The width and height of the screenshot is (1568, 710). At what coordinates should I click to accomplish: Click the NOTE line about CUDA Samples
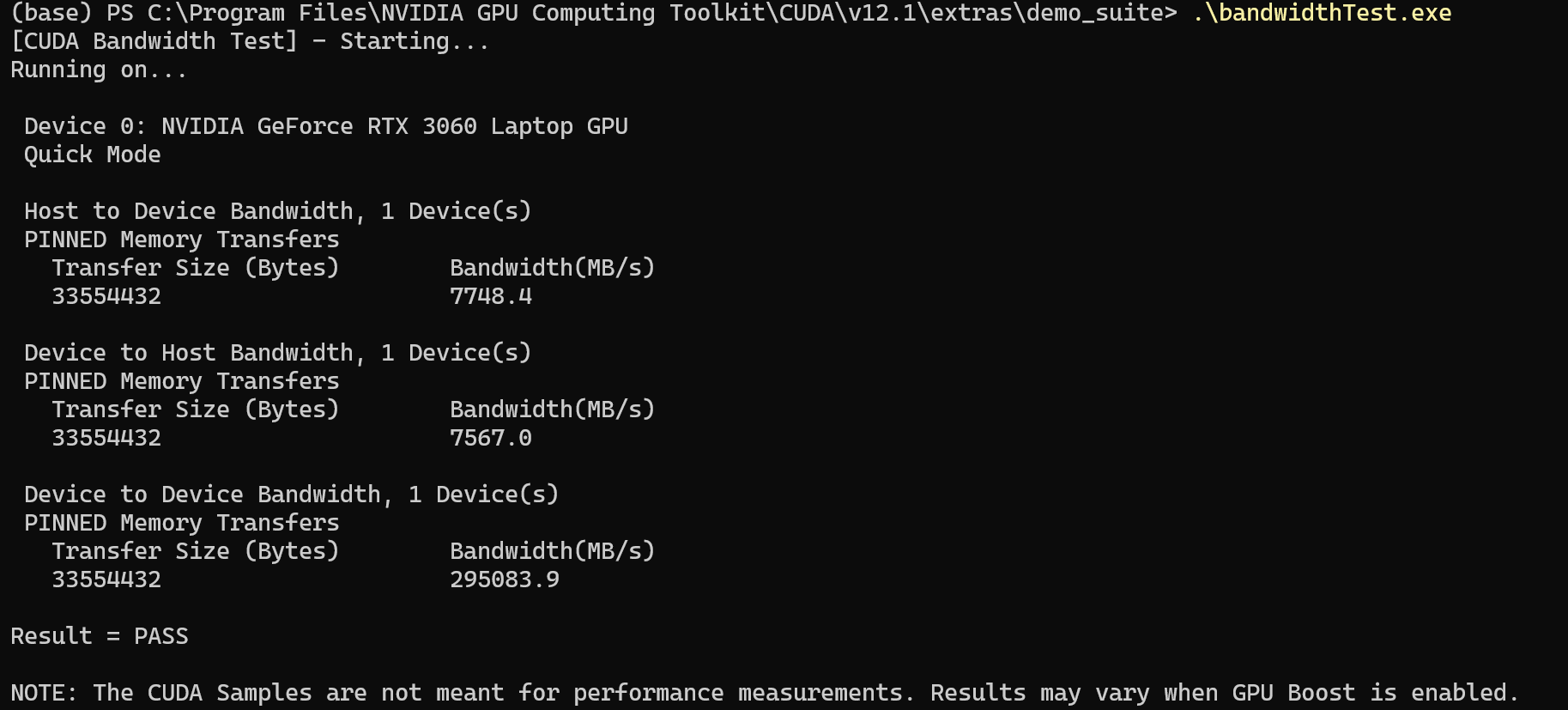click(764, 693)
